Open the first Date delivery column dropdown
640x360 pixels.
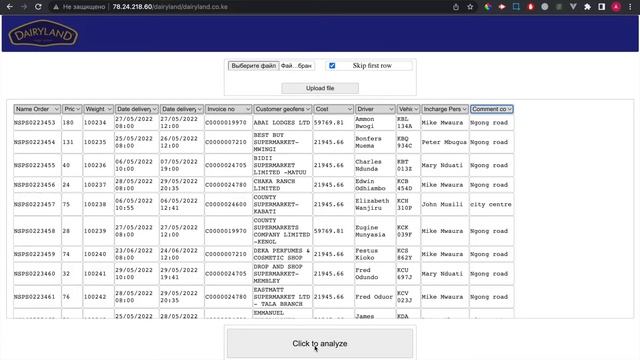pyautogui.click(x=136, y=109)
